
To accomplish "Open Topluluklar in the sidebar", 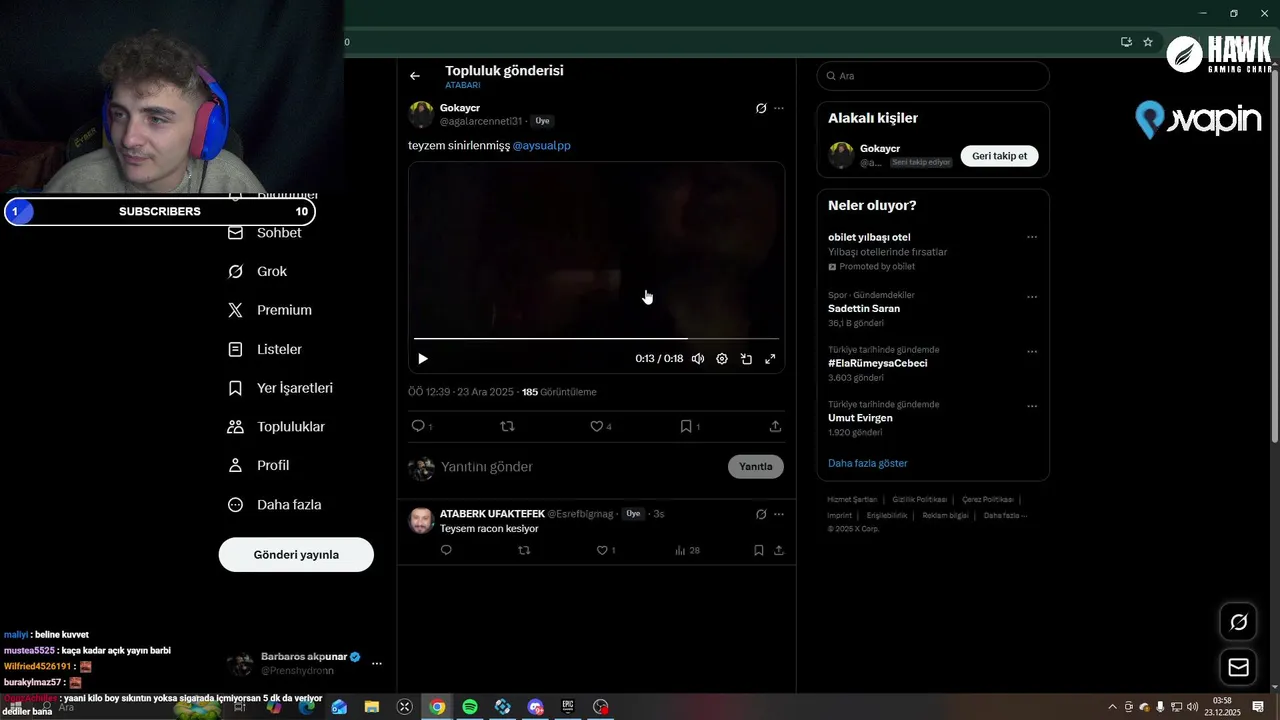I will coord(277,427).
